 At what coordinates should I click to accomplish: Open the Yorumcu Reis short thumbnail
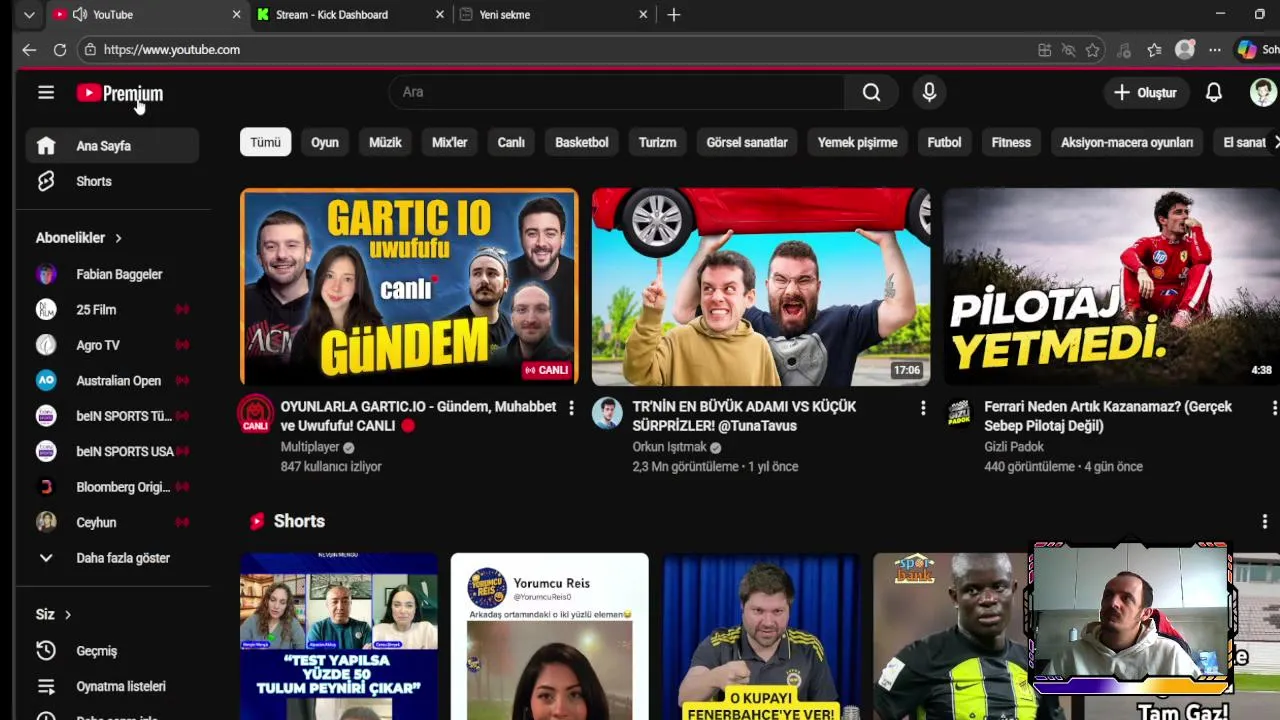[549, 636]
